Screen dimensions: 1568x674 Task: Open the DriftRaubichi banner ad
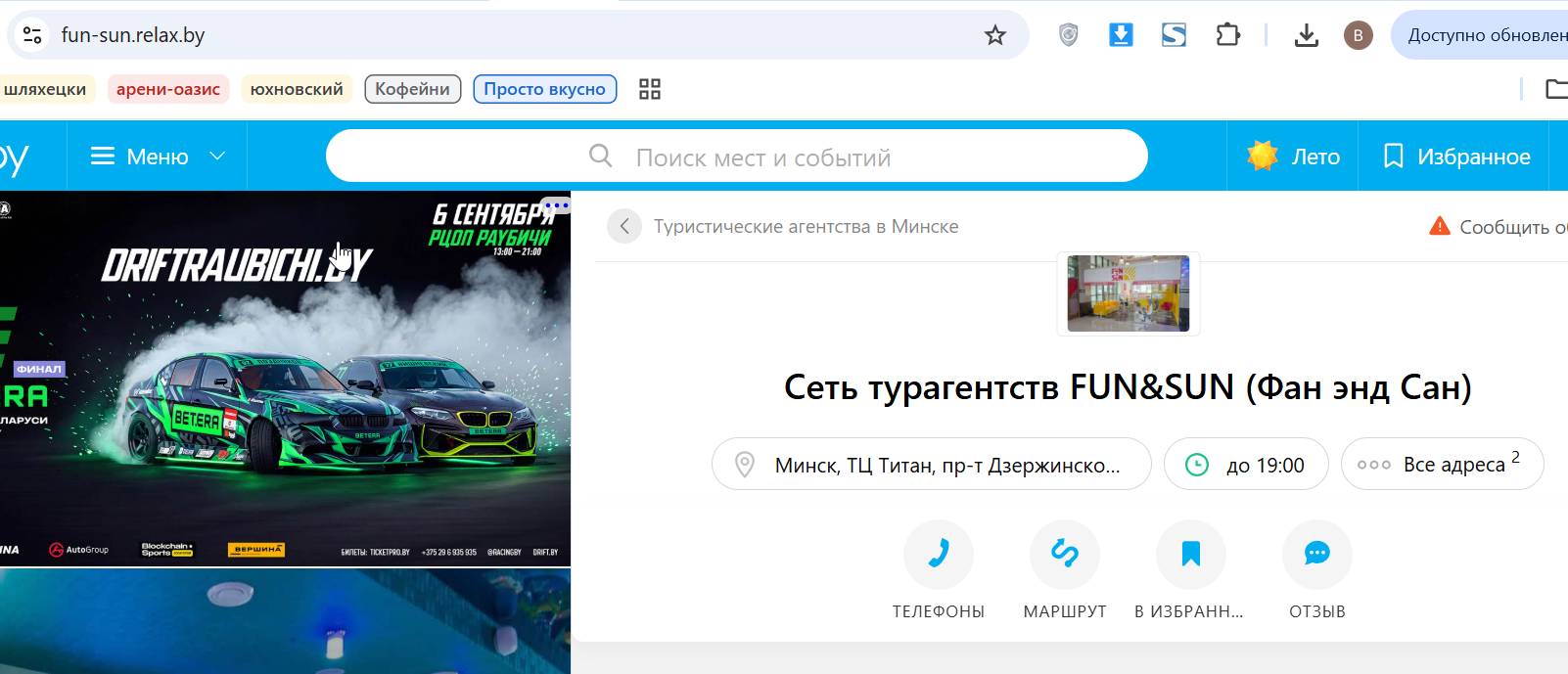coord(285,379)
